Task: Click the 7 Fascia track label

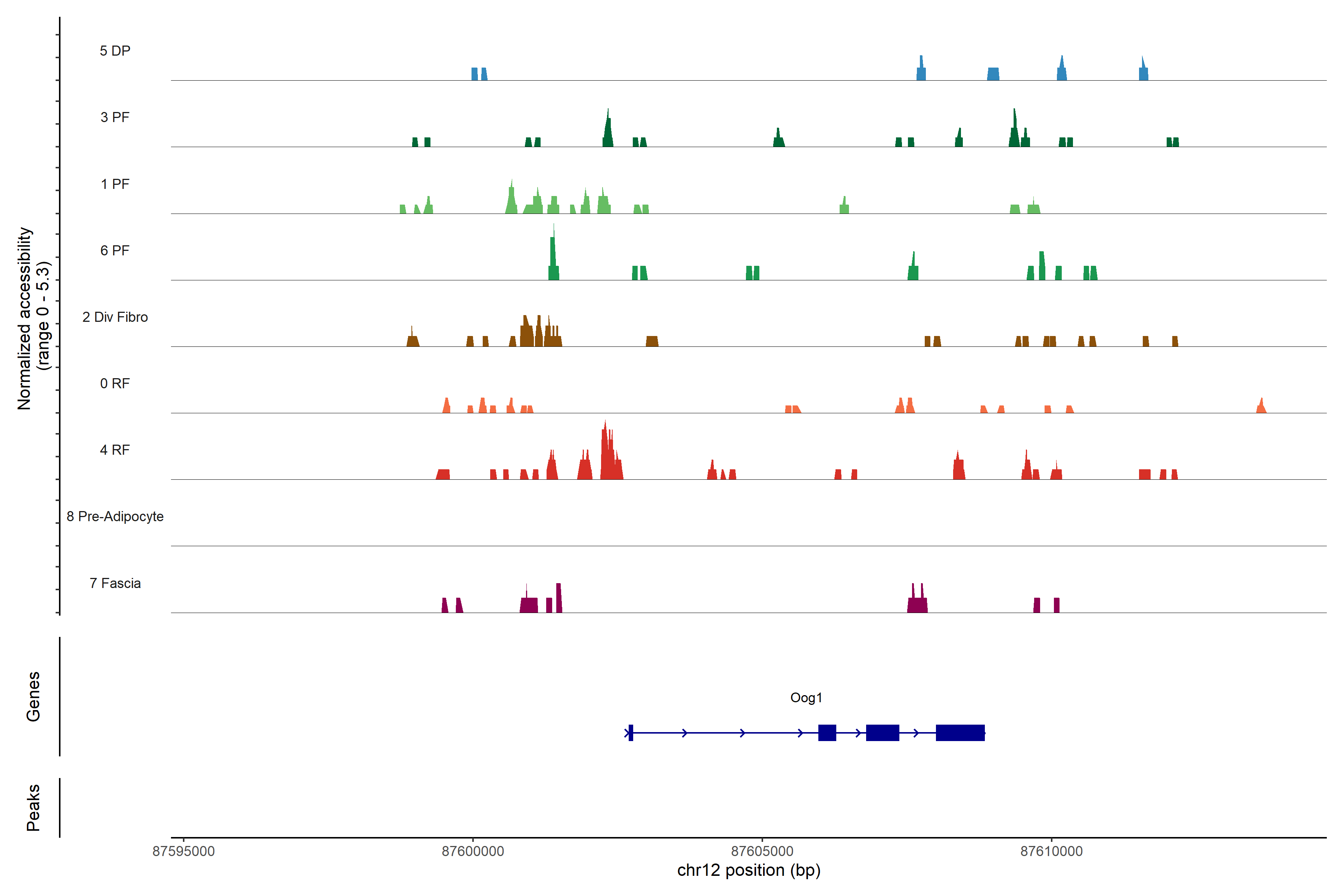Action: coord(115,583)
